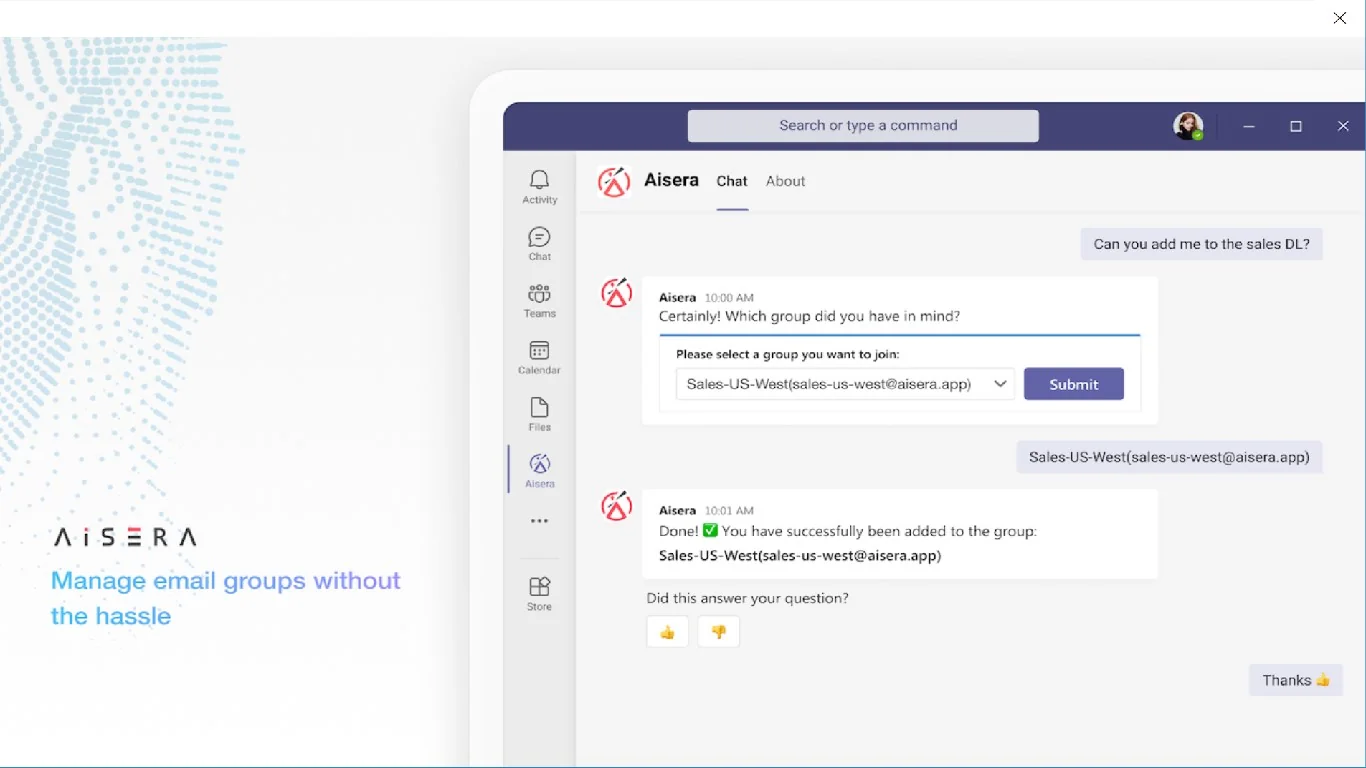Viewport: 1366px width, 768px height.
Task: Click 'Did this answer your question?' text
Action: [x=747, y=598]
